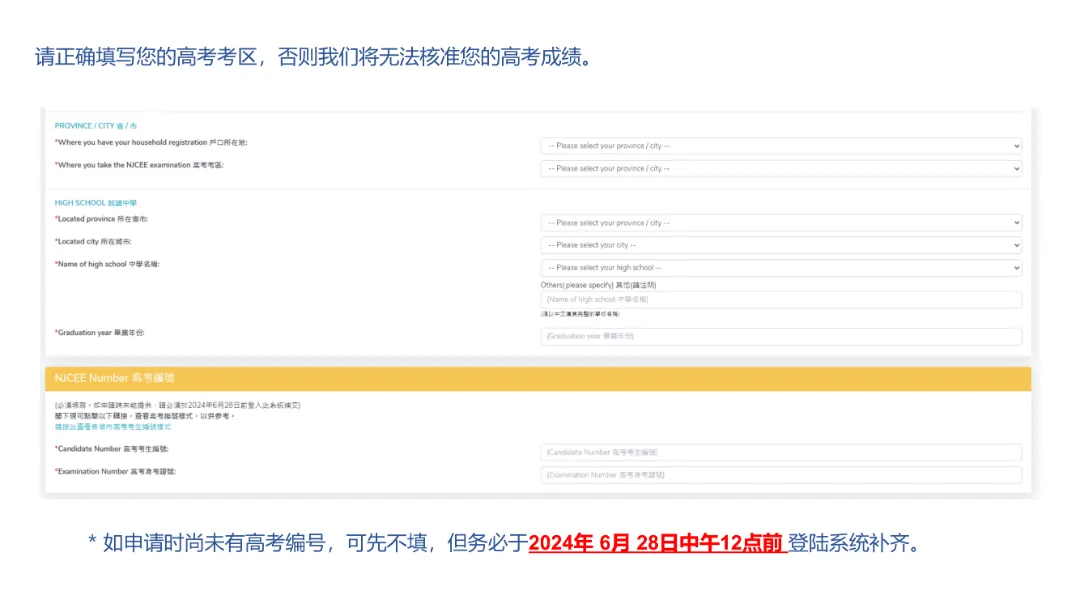
Task: Open the Located city dropdown
Action: (781, 245)
